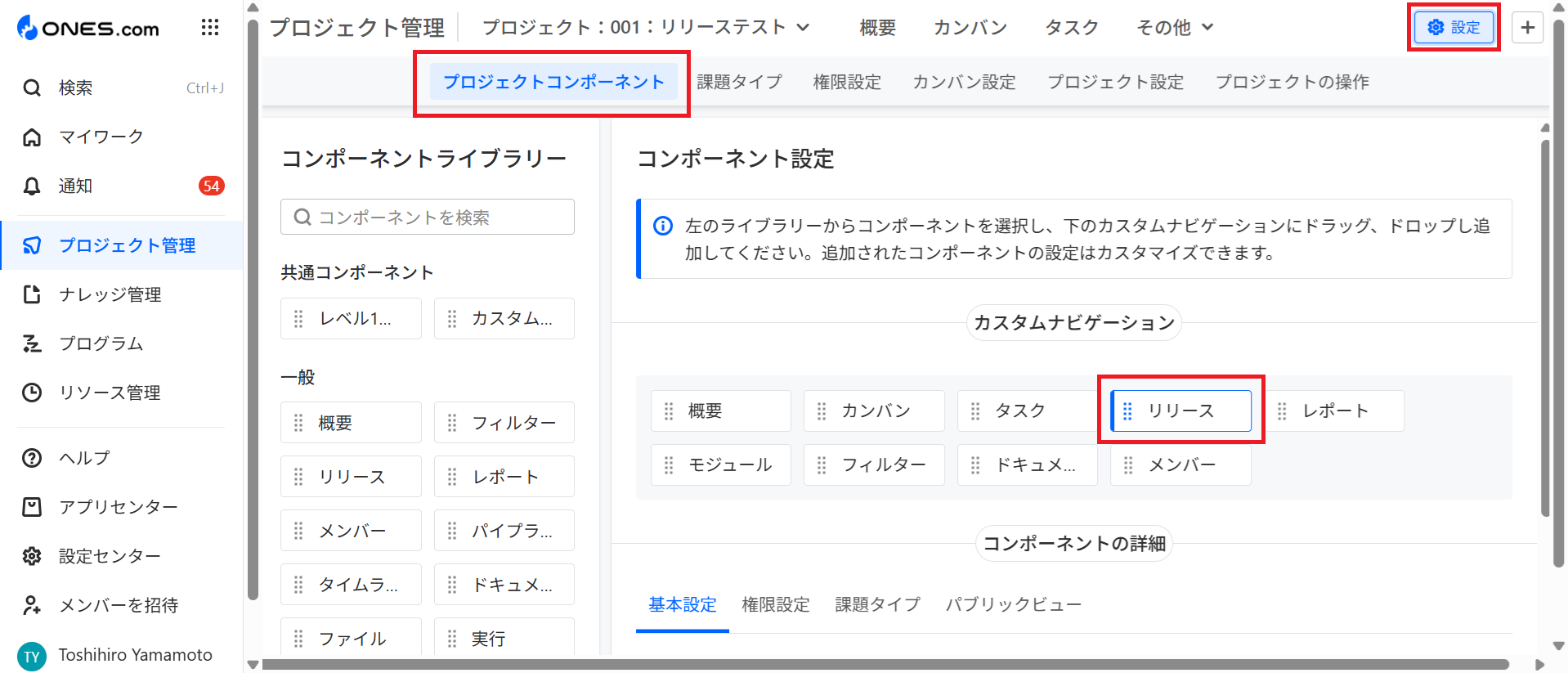This screenshot has height=673, width=1568.
Task: Click the ヘルプ question mark icon
Action: pos(32,458)
